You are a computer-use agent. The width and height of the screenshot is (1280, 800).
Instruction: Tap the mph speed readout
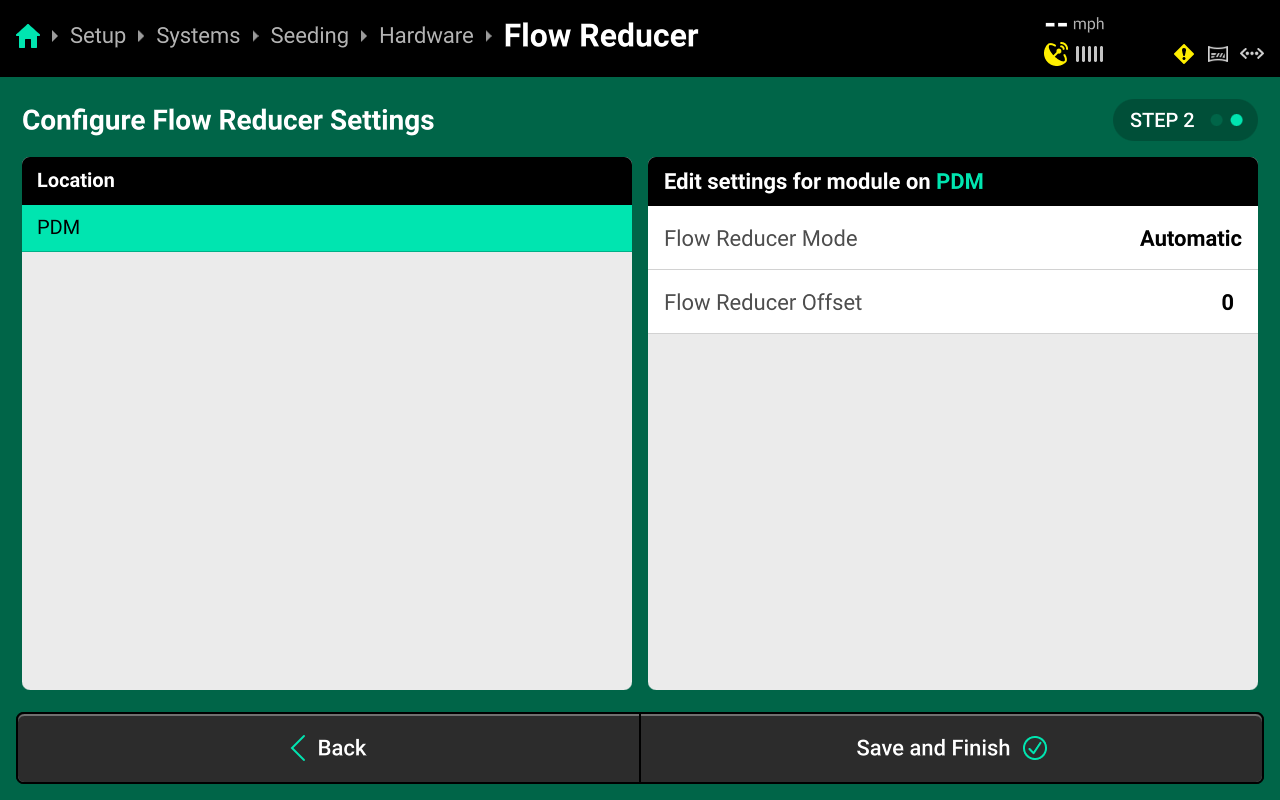tap(1075, 24)
